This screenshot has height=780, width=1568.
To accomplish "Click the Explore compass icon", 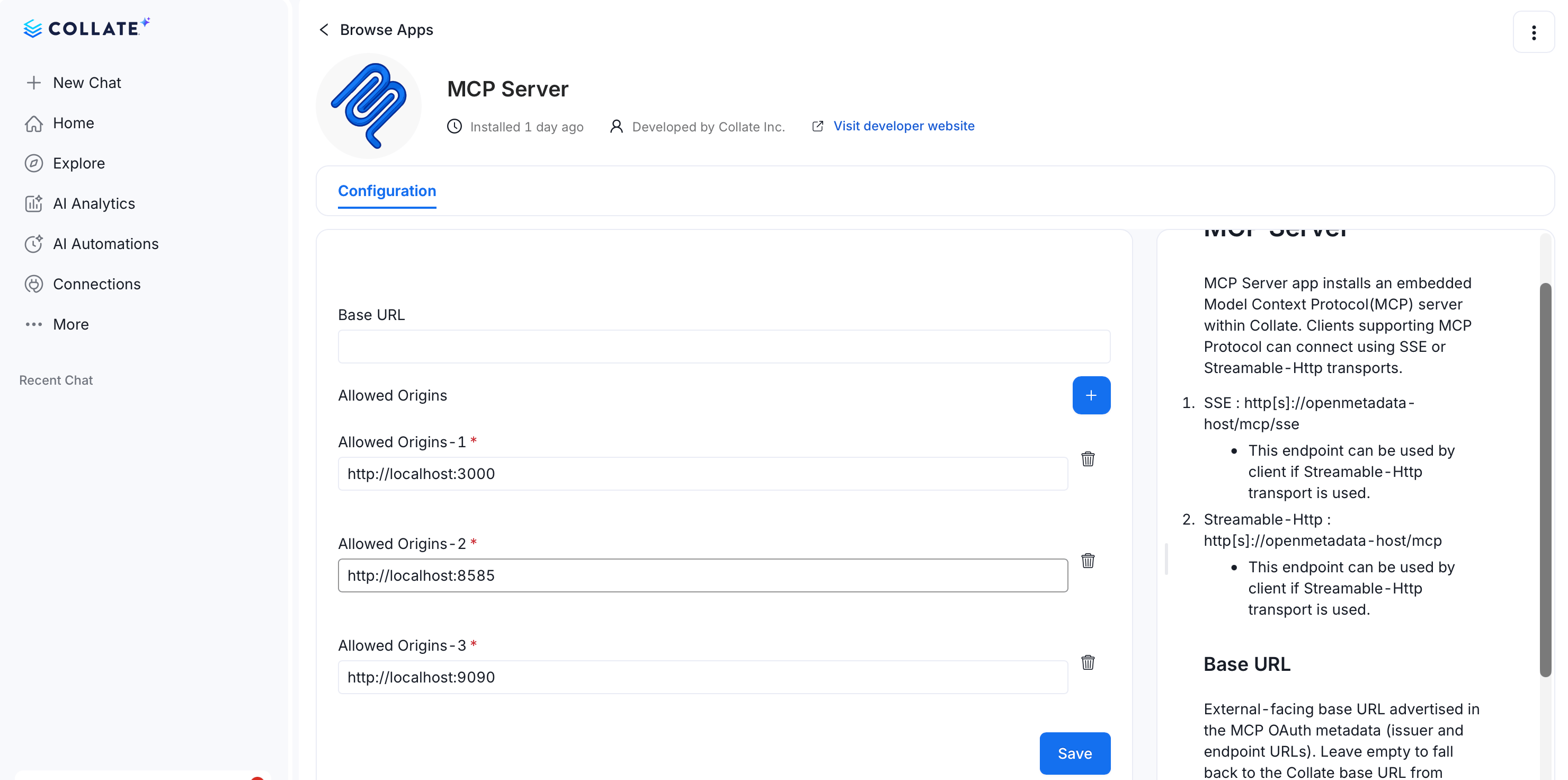I will coord(33,163).
